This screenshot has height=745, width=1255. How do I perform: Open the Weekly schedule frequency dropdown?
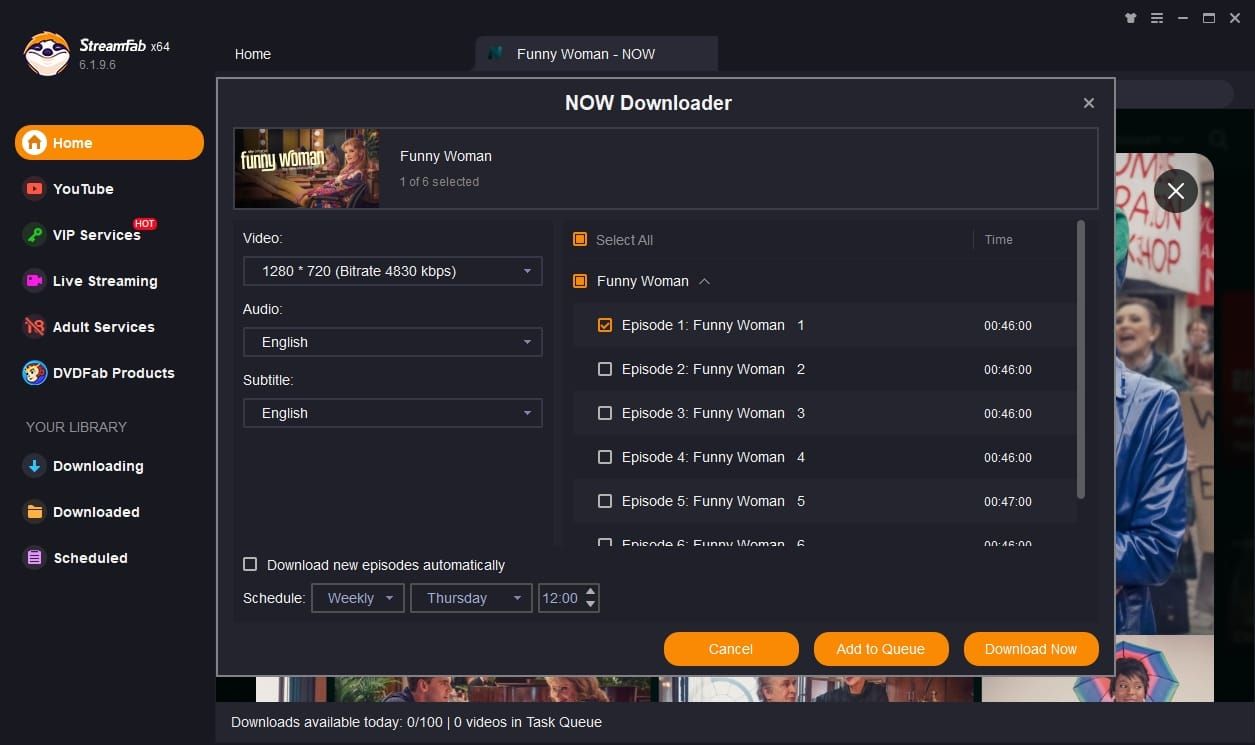point(358,598)
